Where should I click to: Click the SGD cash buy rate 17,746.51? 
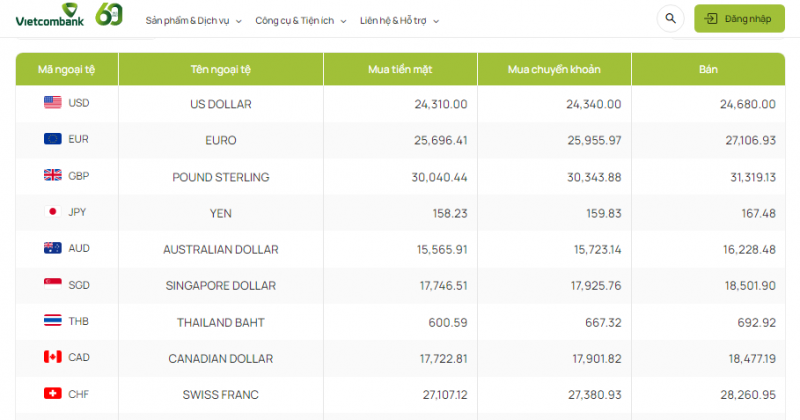(444, 286)
